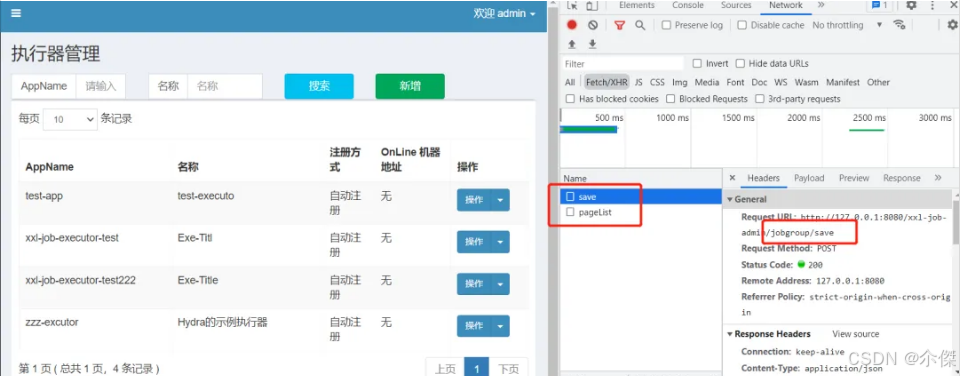This screenshot has width=960, height=376.
Task: Open the records per page select
Action: tap(70, 119)
